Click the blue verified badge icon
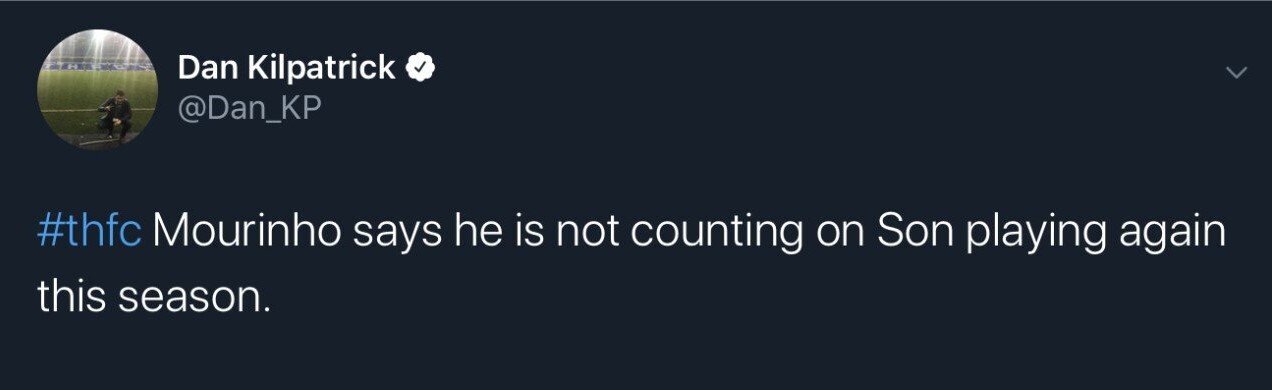The image size is (1272, 390). point(420,69)
